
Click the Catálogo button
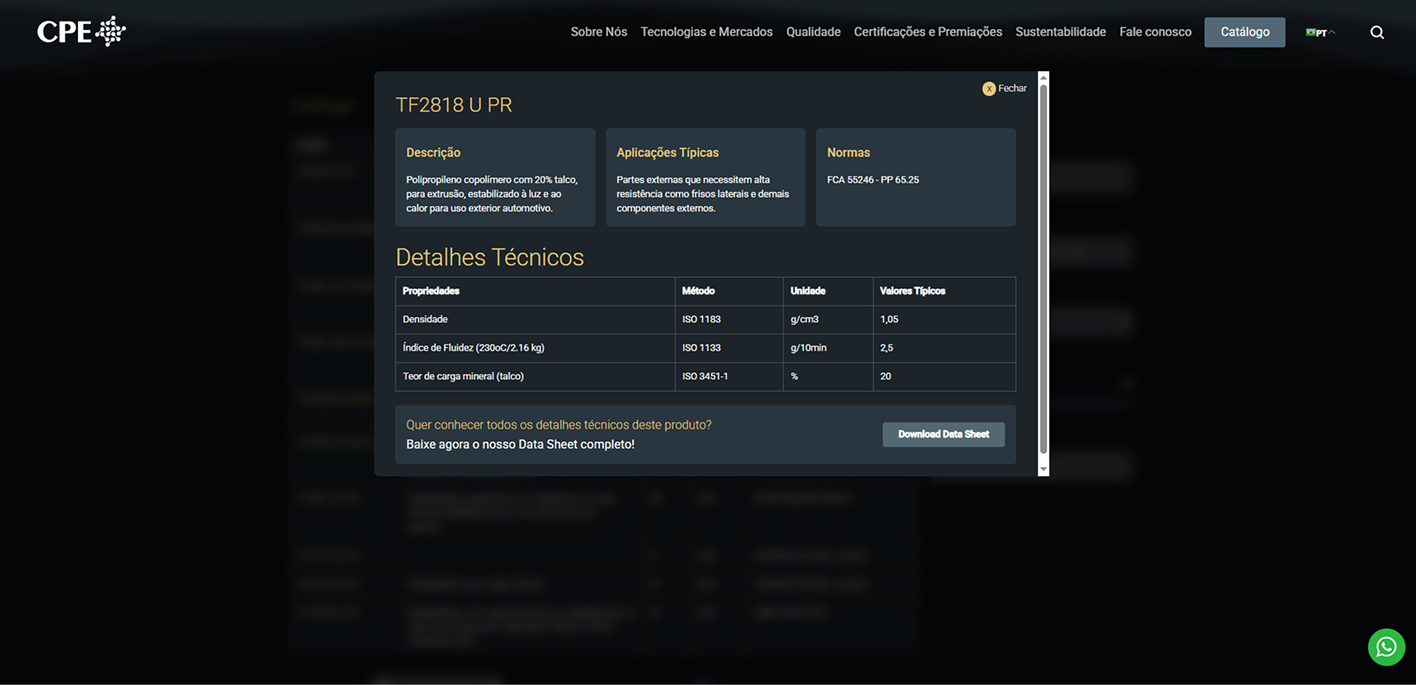point(1245,32)
